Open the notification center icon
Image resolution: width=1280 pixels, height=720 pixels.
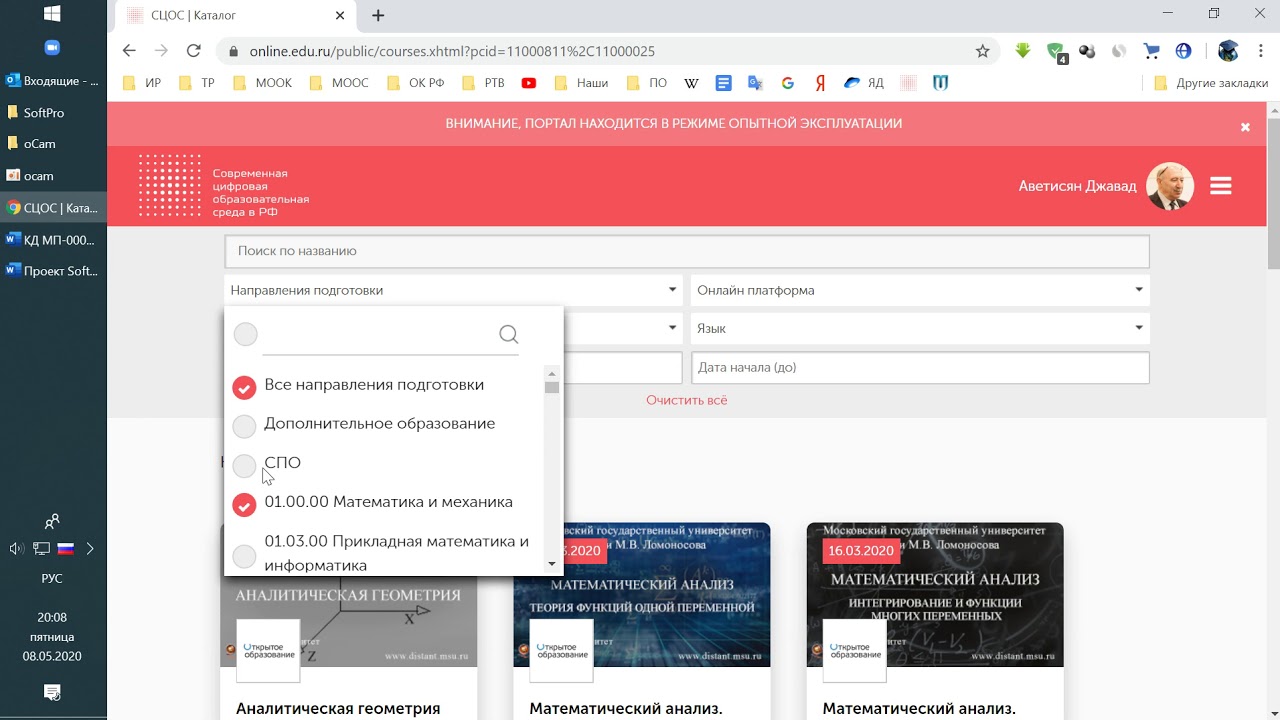click(53, 692)
